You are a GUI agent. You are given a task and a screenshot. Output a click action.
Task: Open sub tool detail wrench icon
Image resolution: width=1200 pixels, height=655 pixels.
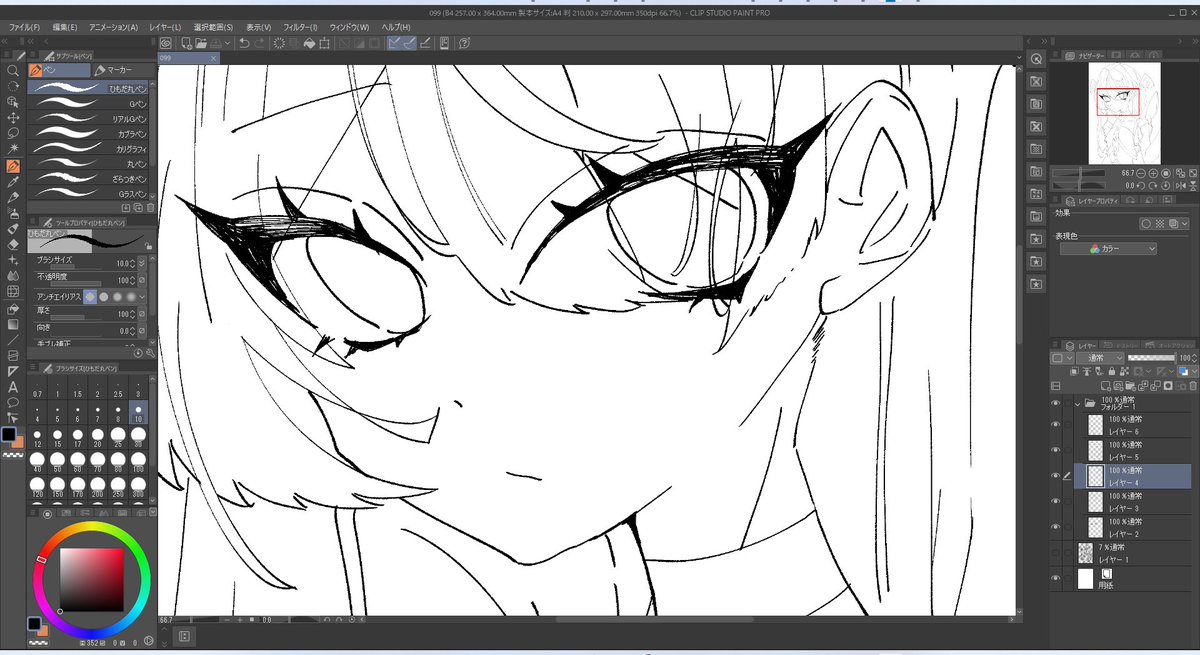tap(149, 352)
